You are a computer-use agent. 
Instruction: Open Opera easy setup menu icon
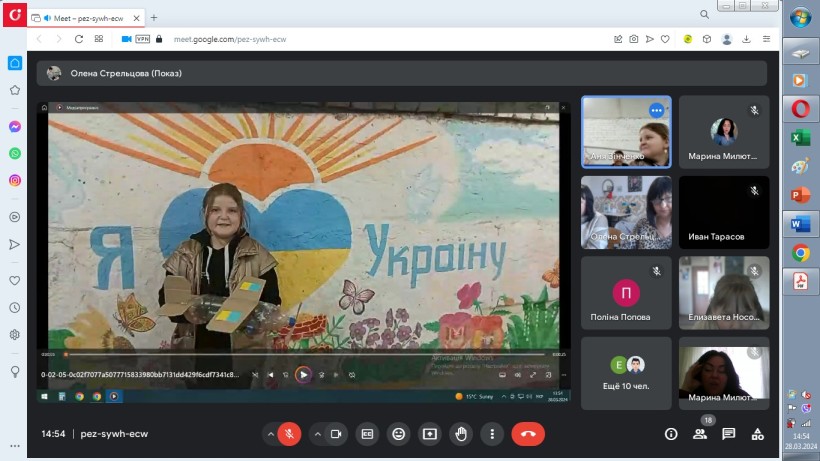766,39
